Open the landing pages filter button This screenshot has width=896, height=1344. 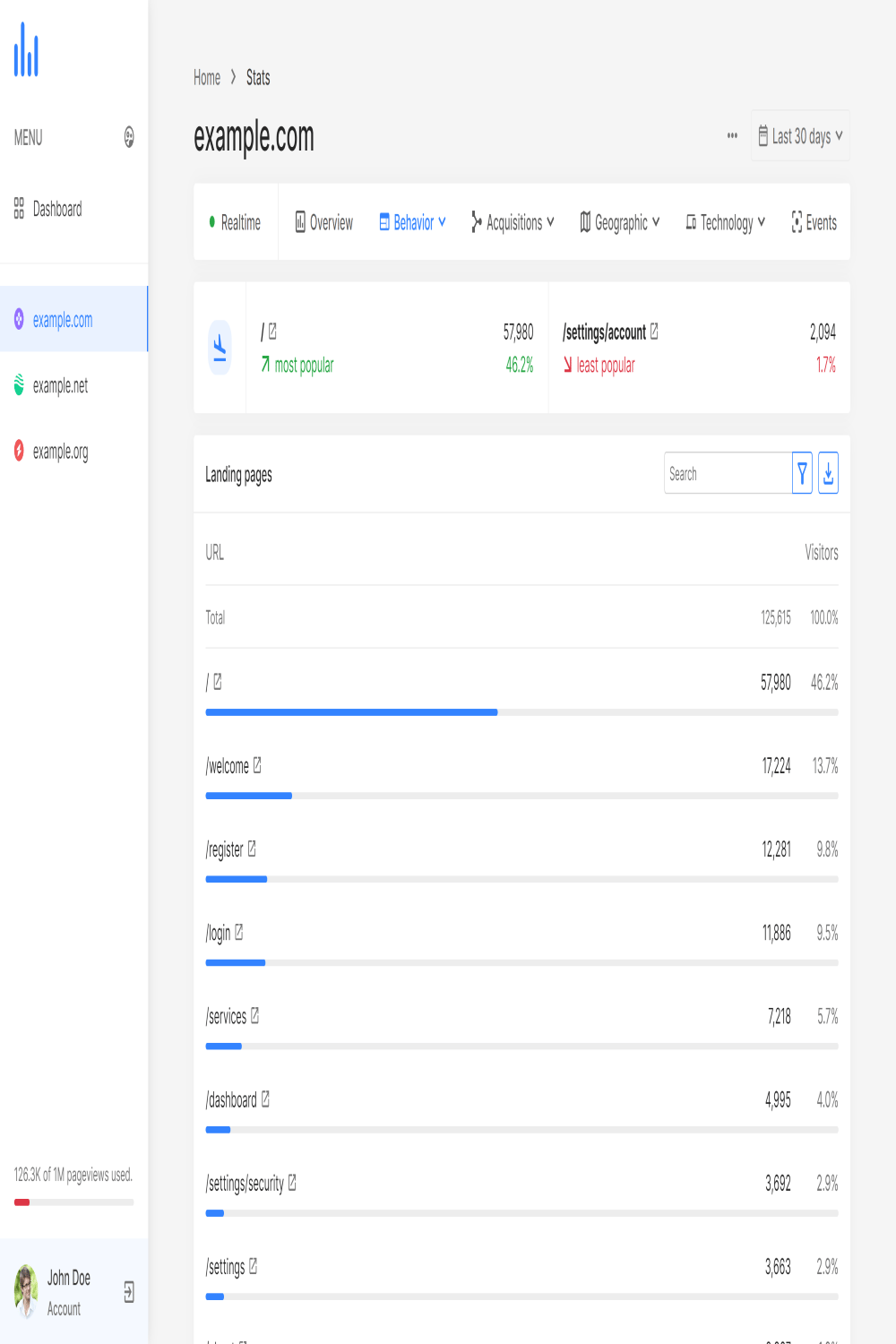tap(802, 473)
